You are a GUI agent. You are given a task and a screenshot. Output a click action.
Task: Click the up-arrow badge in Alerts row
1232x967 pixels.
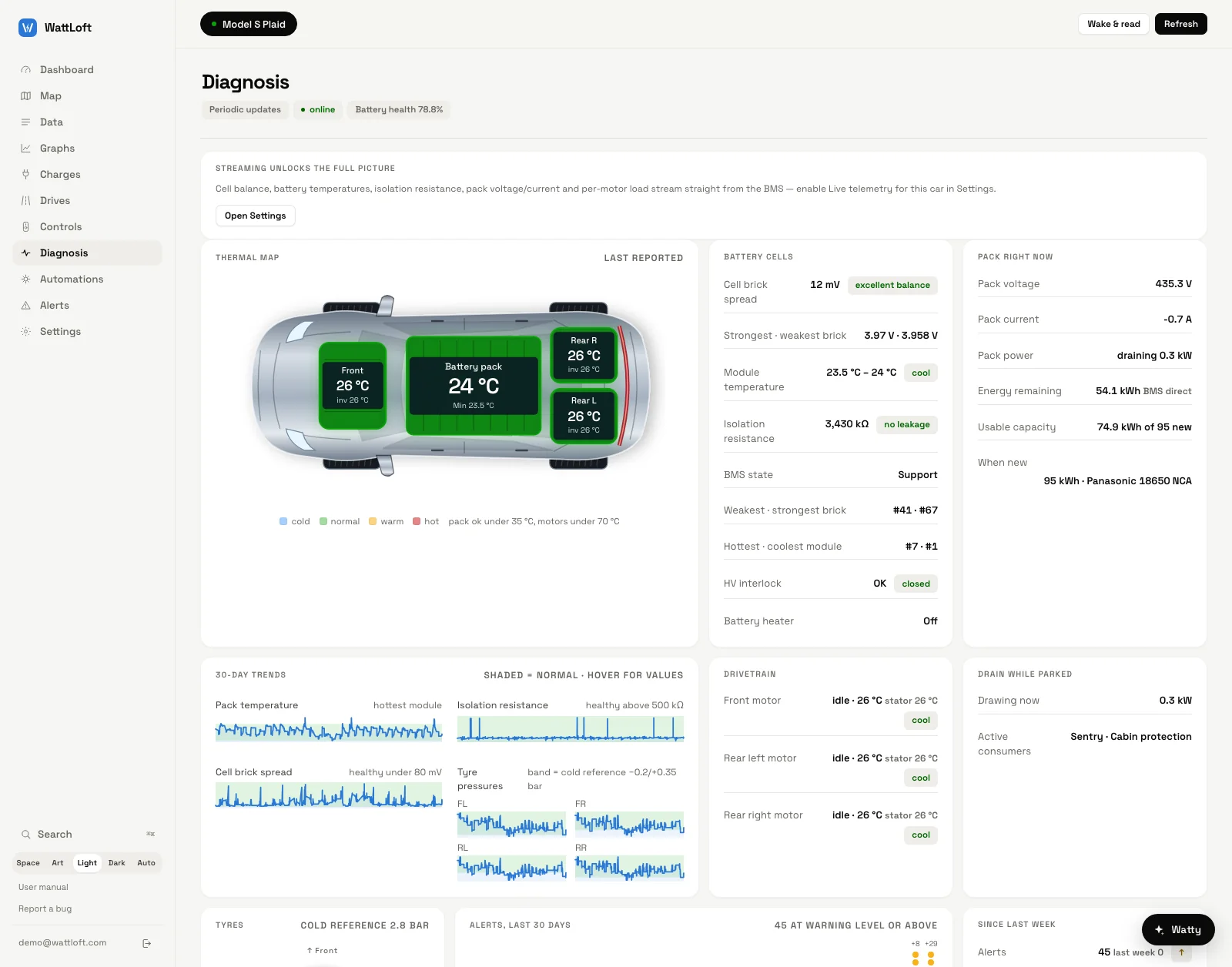1181,952
